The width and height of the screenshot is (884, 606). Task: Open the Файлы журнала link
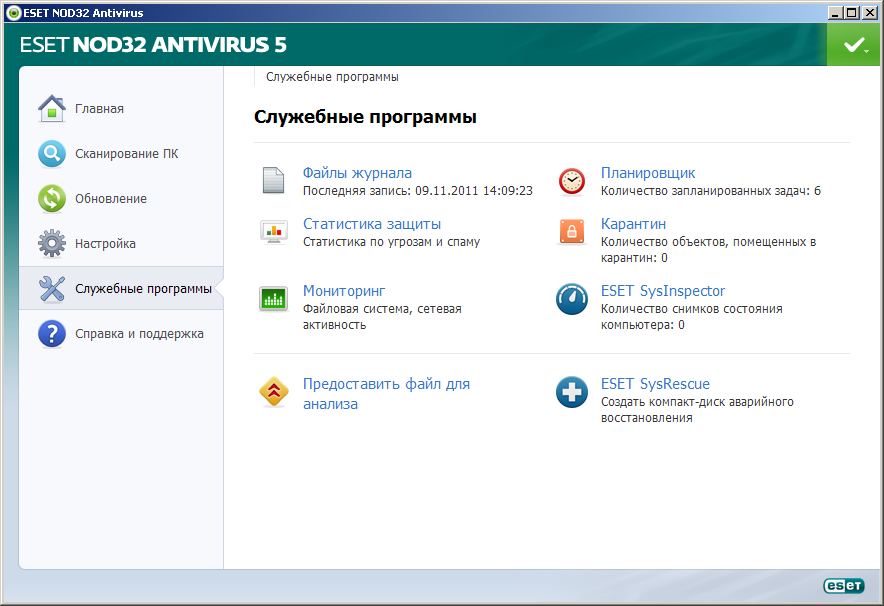point(357,173)
